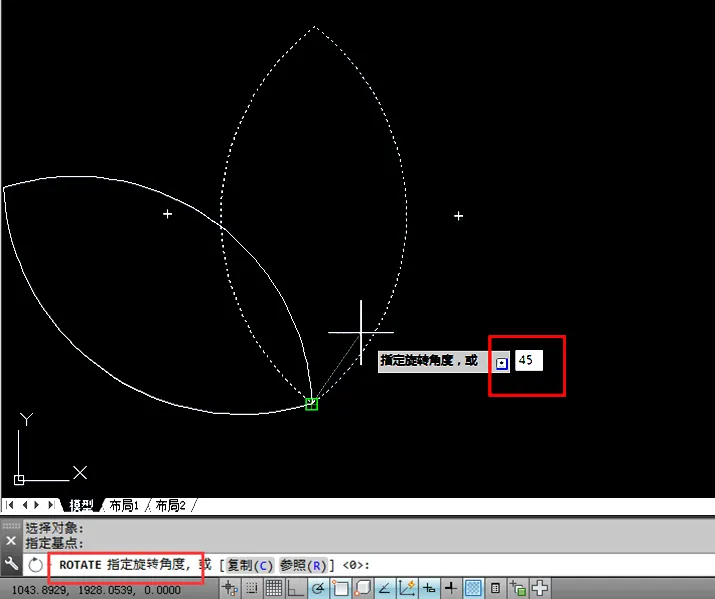Click the 3D Object Snap icon
The image size is (715, 599).
364,588
